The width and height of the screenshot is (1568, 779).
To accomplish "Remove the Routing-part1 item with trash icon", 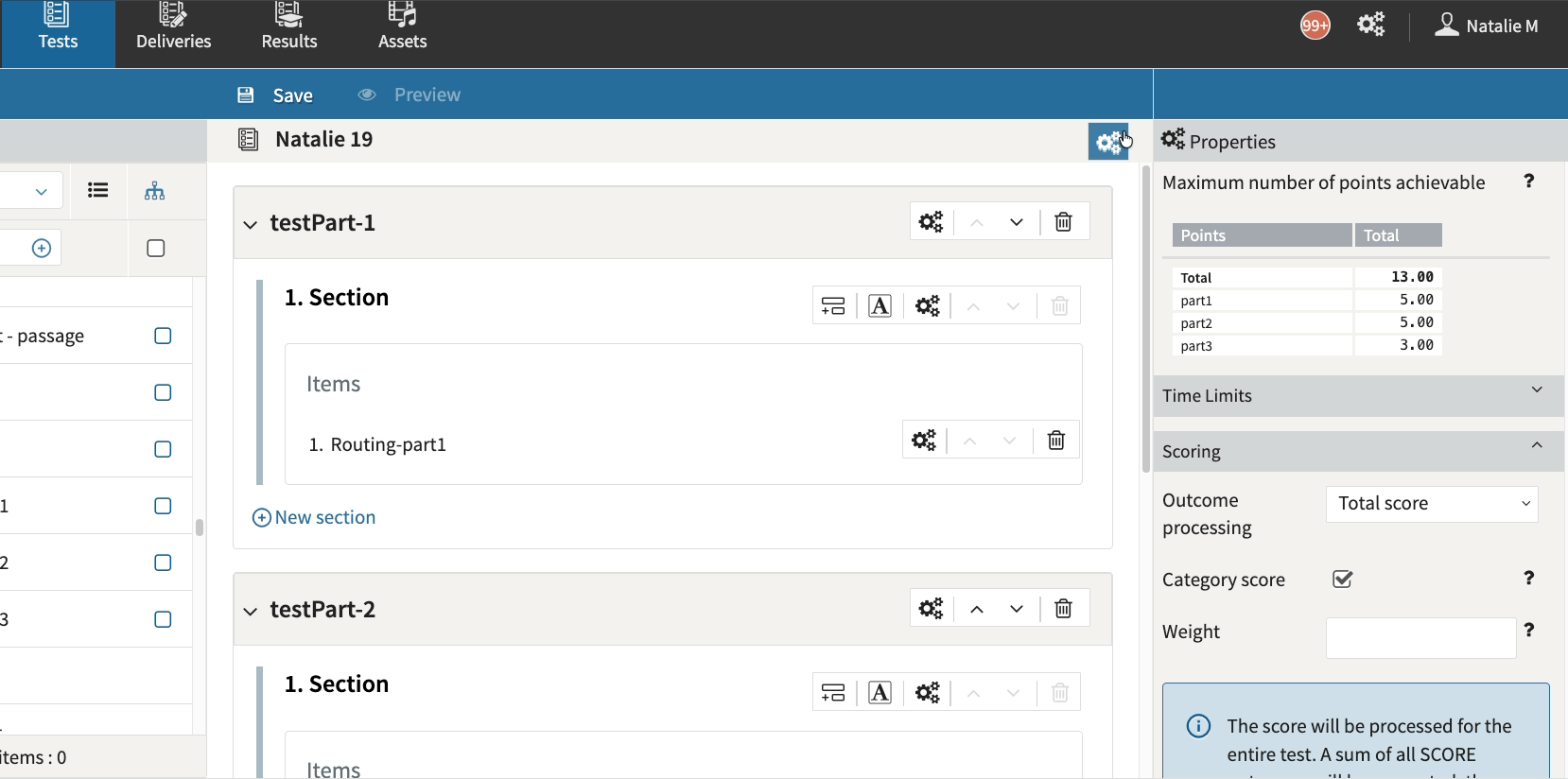I will click(1056, 441).
